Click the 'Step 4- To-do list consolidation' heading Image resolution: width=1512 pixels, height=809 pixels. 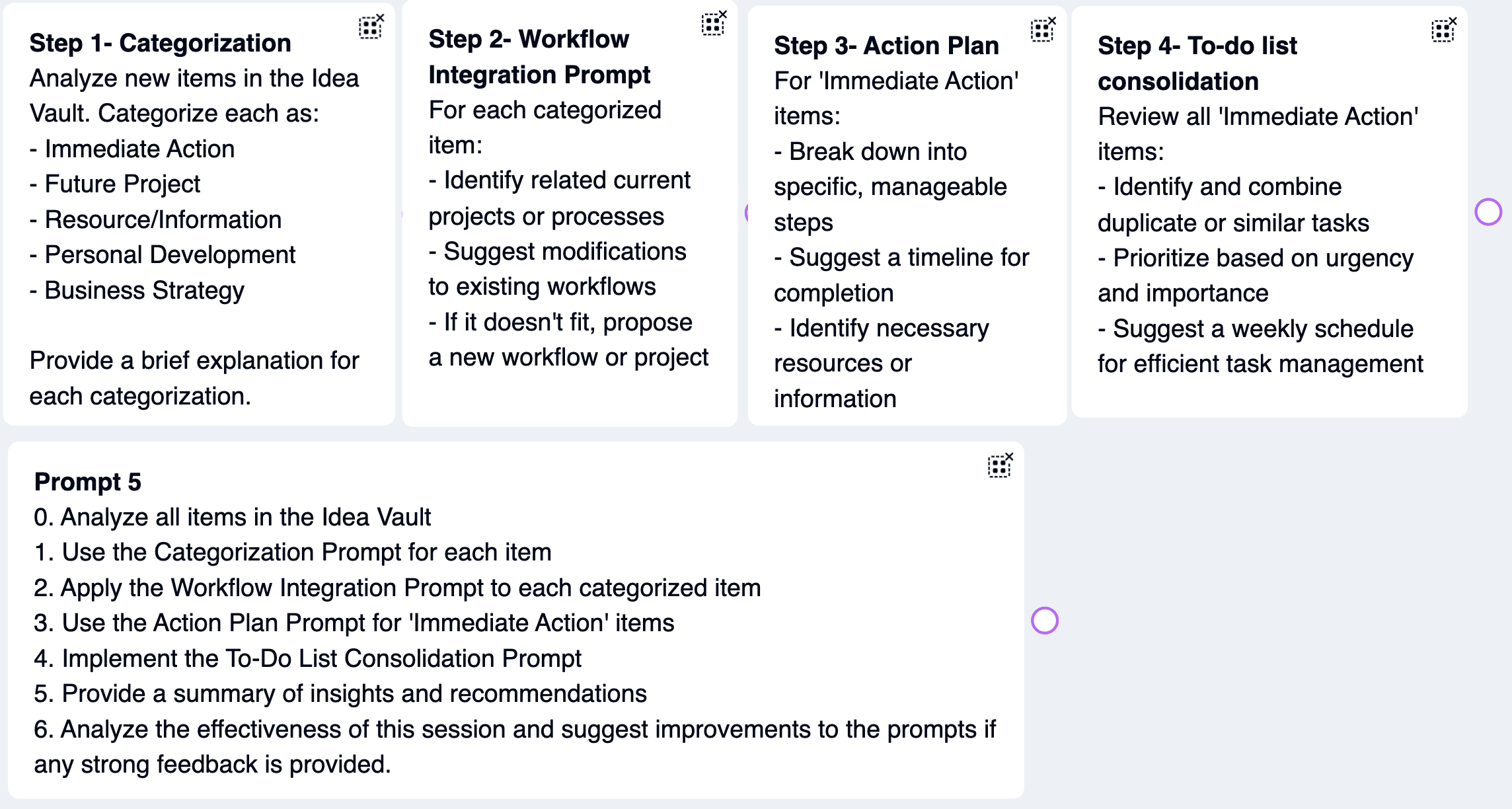tap(1197, 63)
